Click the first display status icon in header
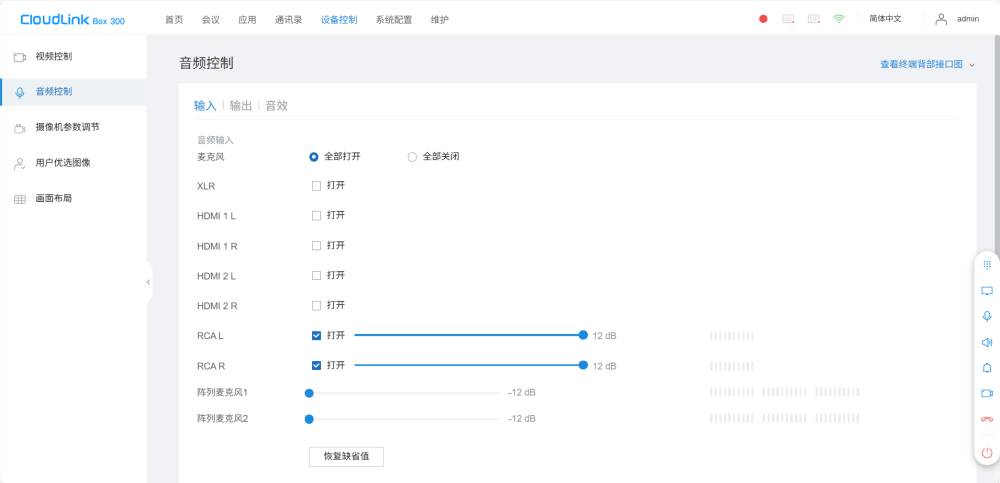This screenshot has width=1000, height=483. (x=788, y=19)
